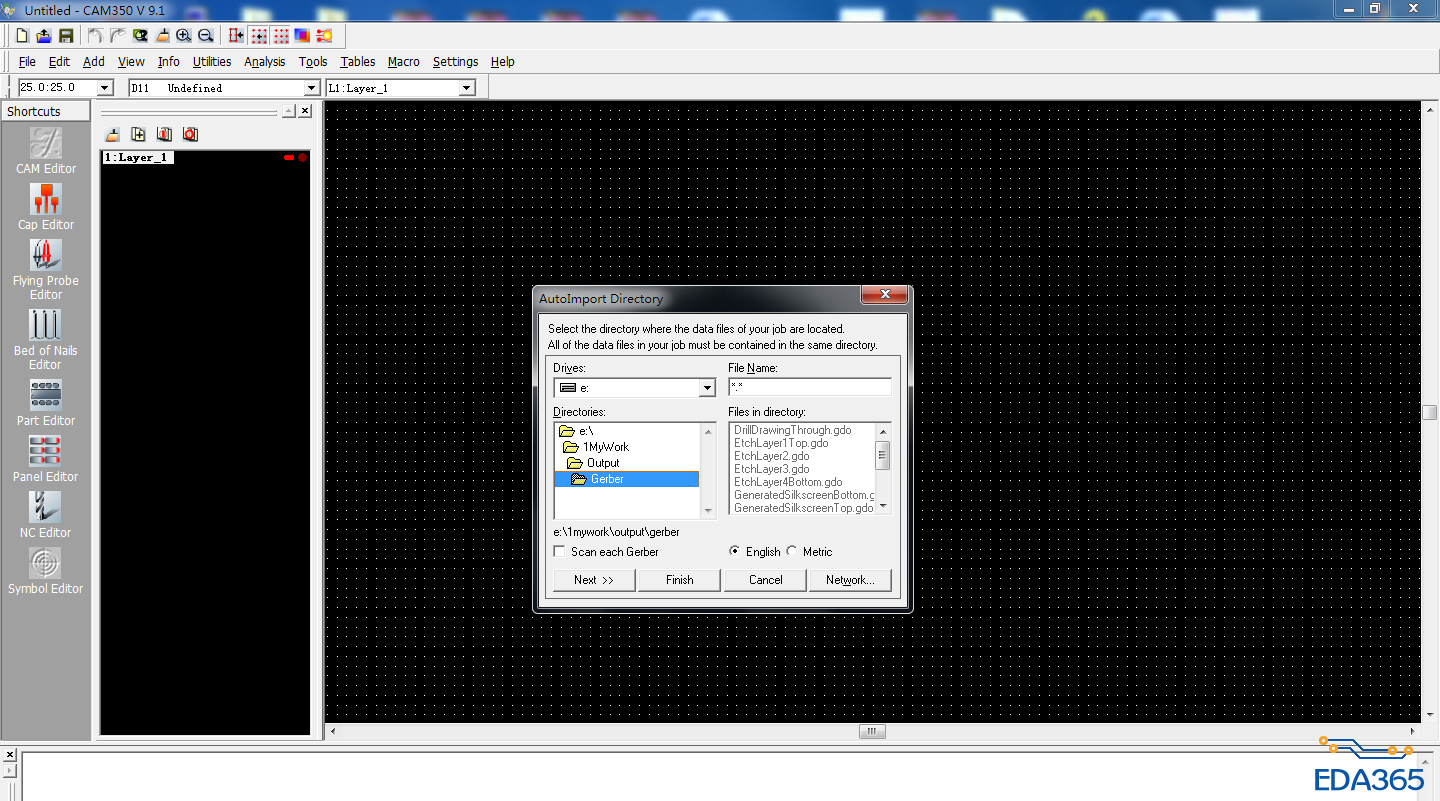
Task: Select the Output folder in Directories
Action: 593,463
